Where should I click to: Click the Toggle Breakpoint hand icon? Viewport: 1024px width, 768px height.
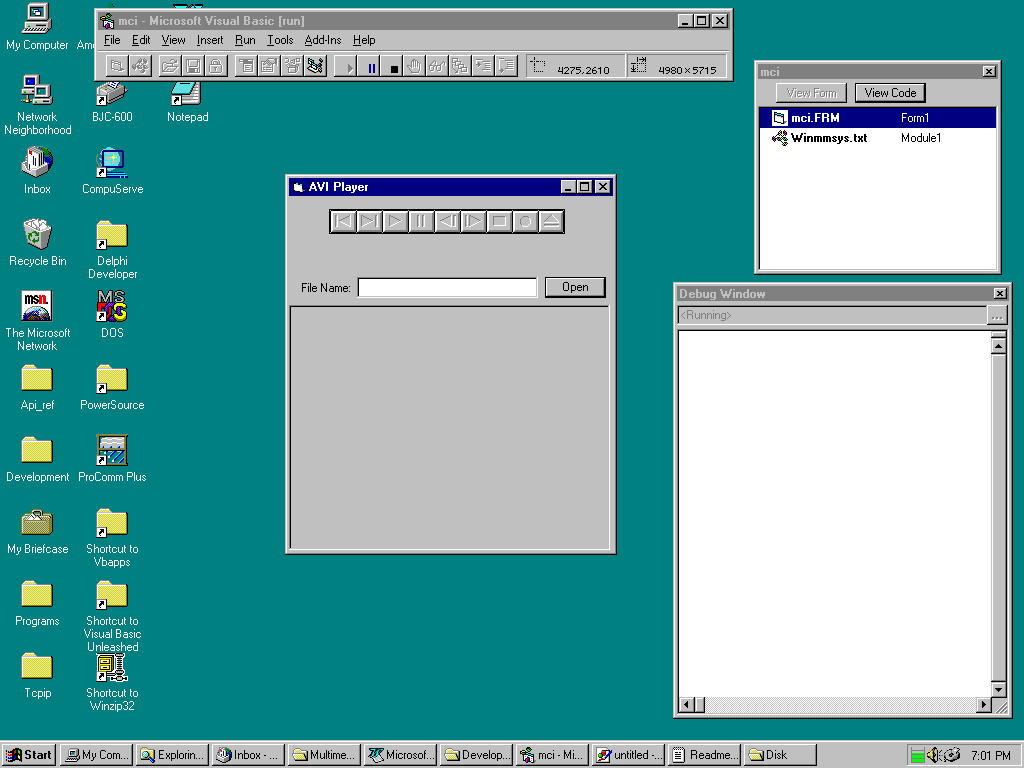pyautogui.click(x=415, y=67)
